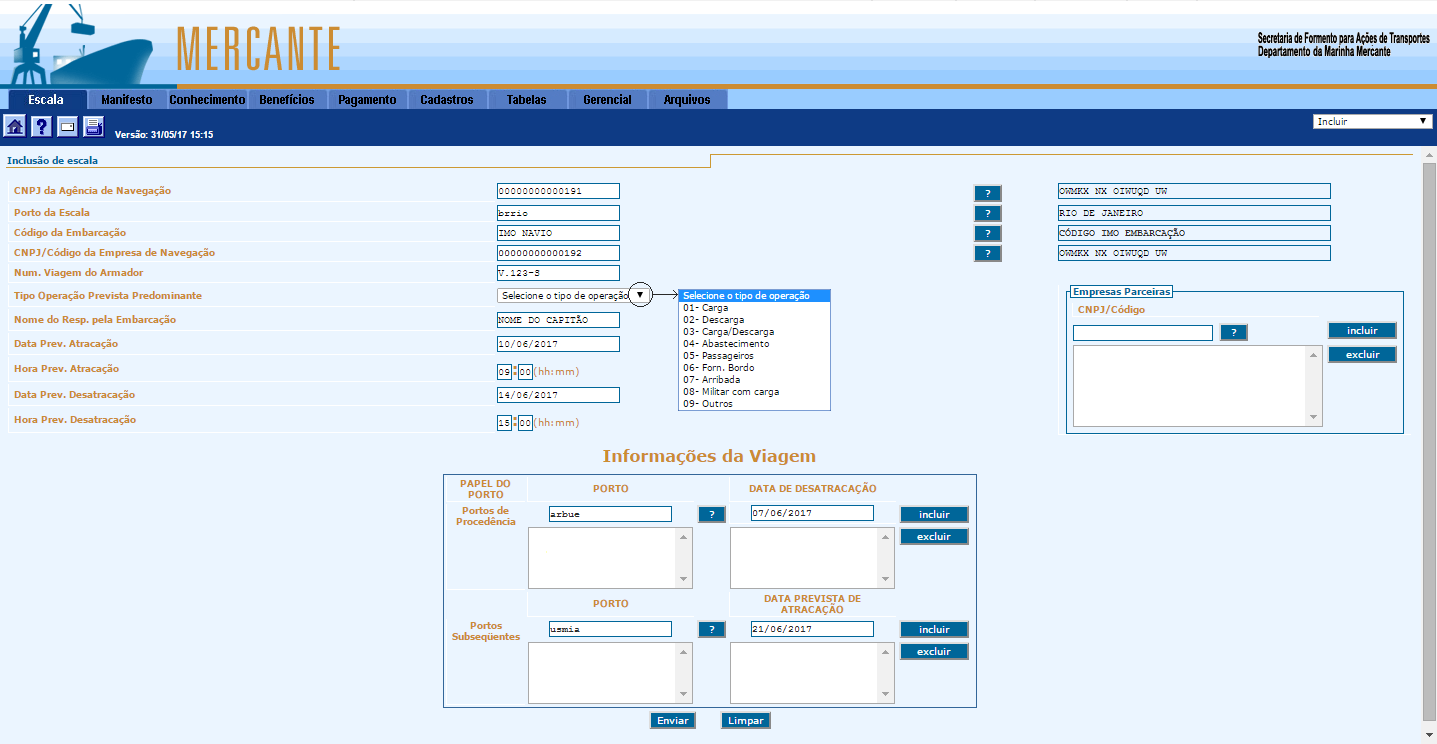This screenshot has width=1437, height=744.
Task: Choose '09- Outros' operation type
Action: coord(754,404)
